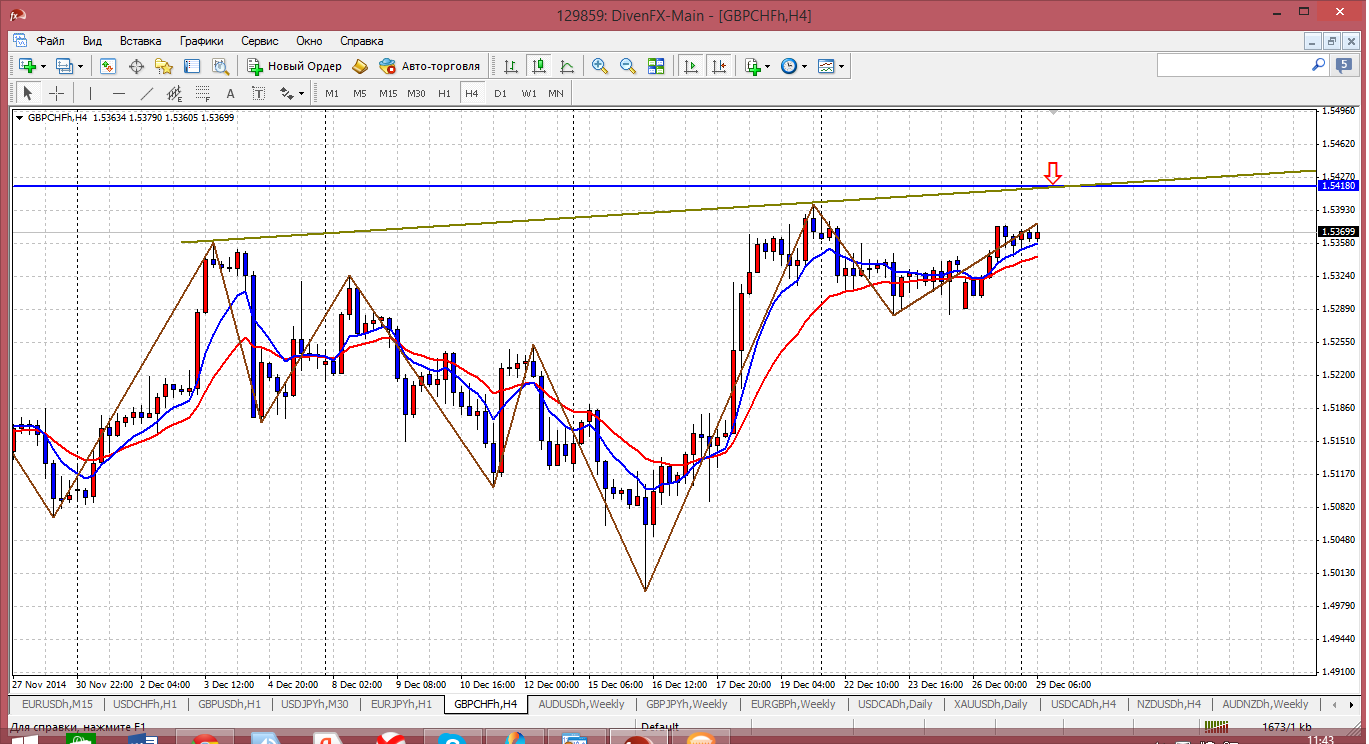Toggle the chart auto scroll button
Screen dimensions: 1369x744
(690, 66)
